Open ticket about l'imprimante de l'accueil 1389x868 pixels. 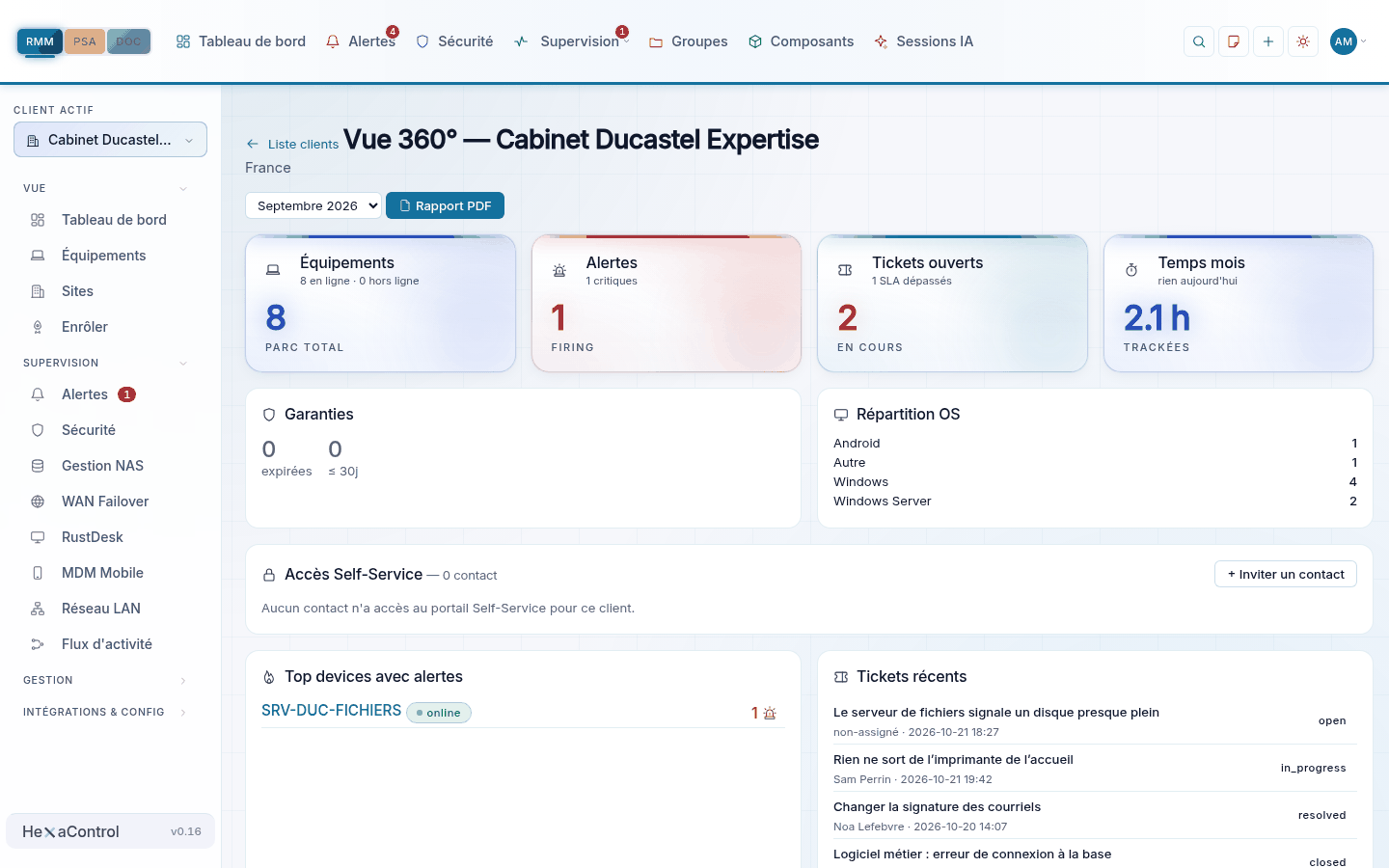[x=953, y=759]
